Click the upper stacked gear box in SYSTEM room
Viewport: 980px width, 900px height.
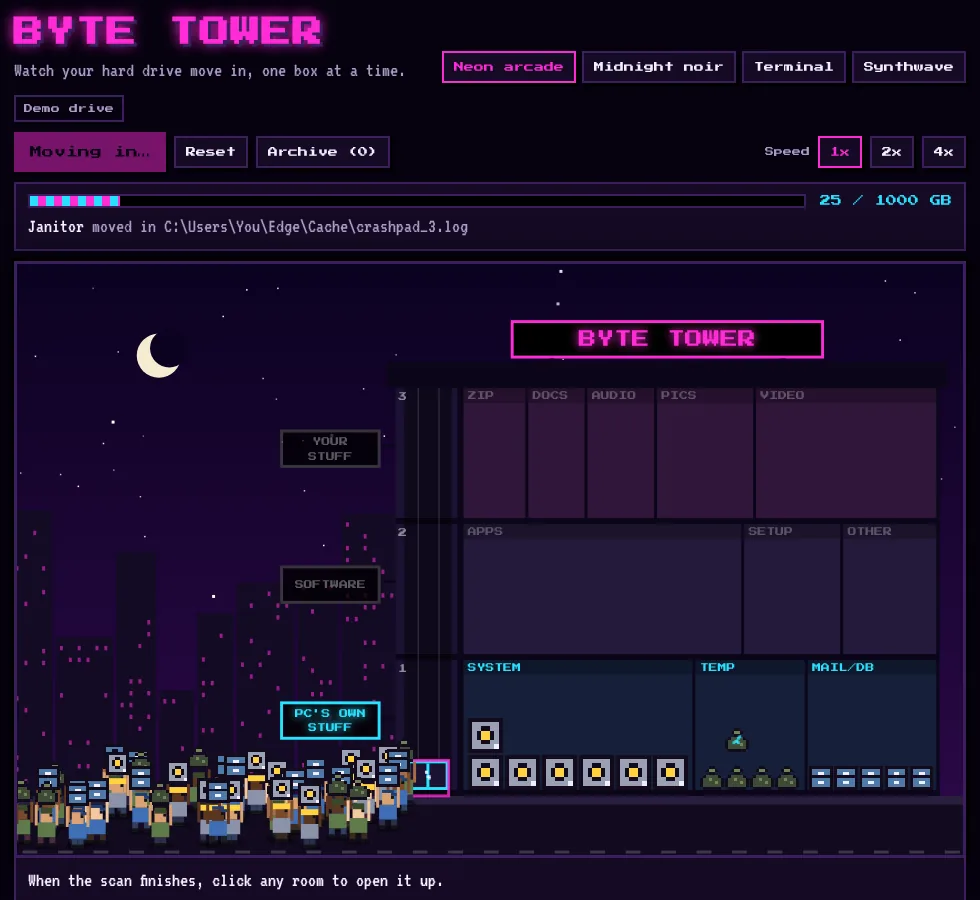pos(485,736)
